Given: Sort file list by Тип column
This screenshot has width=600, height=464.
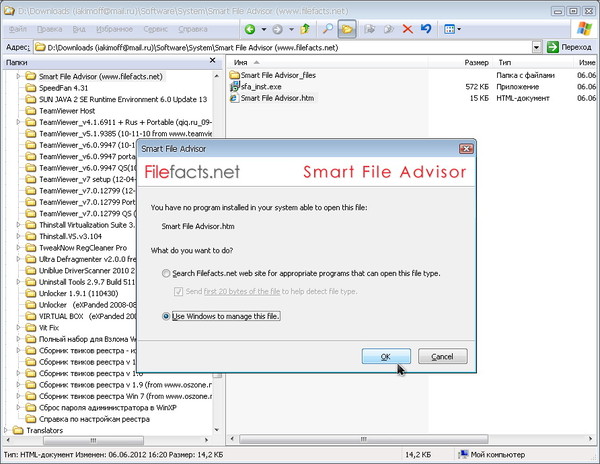Looking at the screenshot, I should (504, 62).
